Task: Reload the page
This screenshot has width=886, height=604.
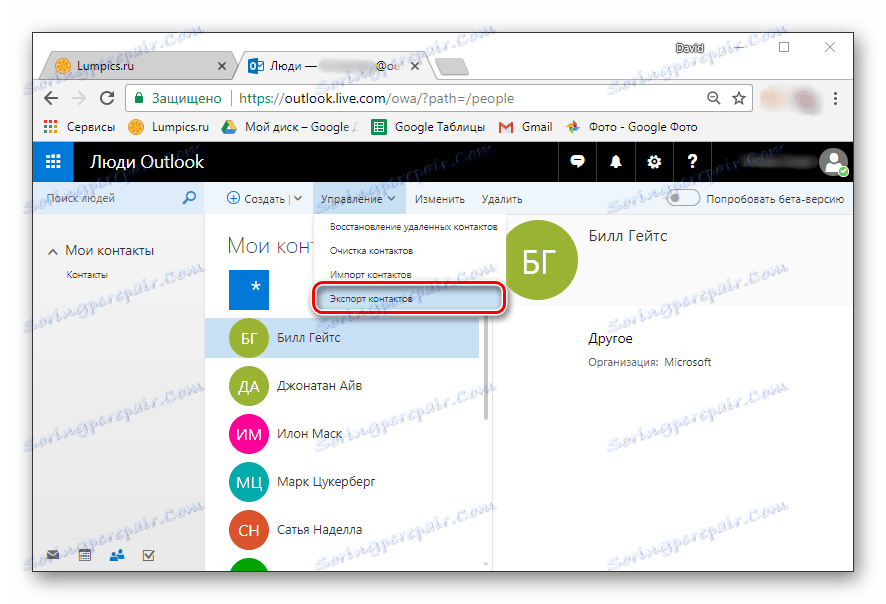Action: (107, 98)
